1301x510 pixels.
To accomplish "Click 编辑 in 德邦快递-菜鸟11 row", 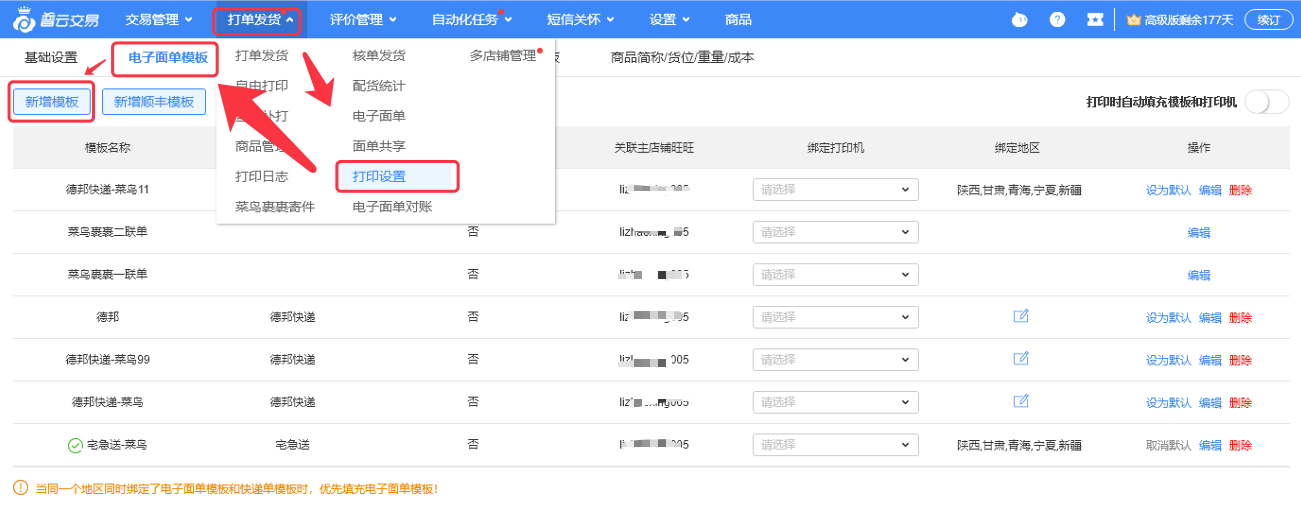I will 1210,190.
